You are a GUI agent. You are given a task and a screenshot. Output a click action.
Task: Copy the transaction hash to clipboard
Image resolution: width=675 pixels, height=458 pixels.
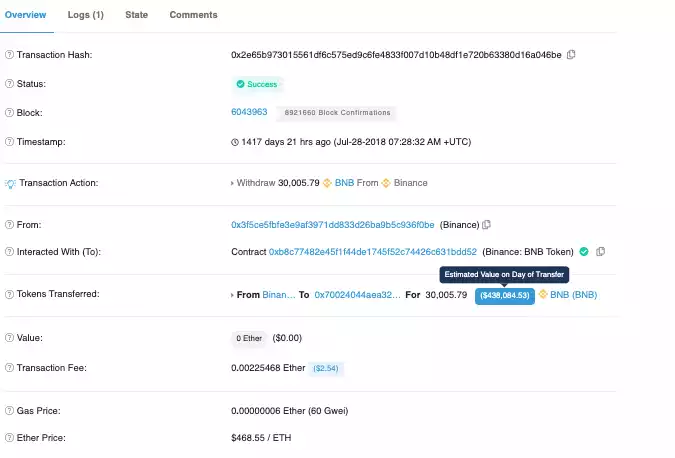point(571,55)
